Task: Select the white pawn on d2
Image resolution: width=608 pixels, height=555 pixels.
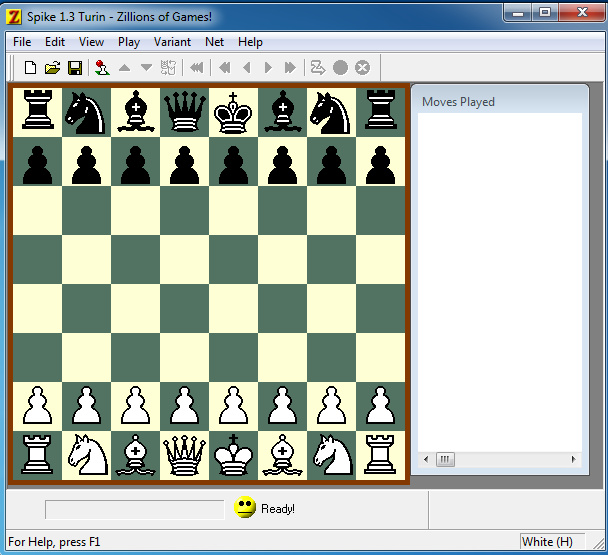Action: 184,406
